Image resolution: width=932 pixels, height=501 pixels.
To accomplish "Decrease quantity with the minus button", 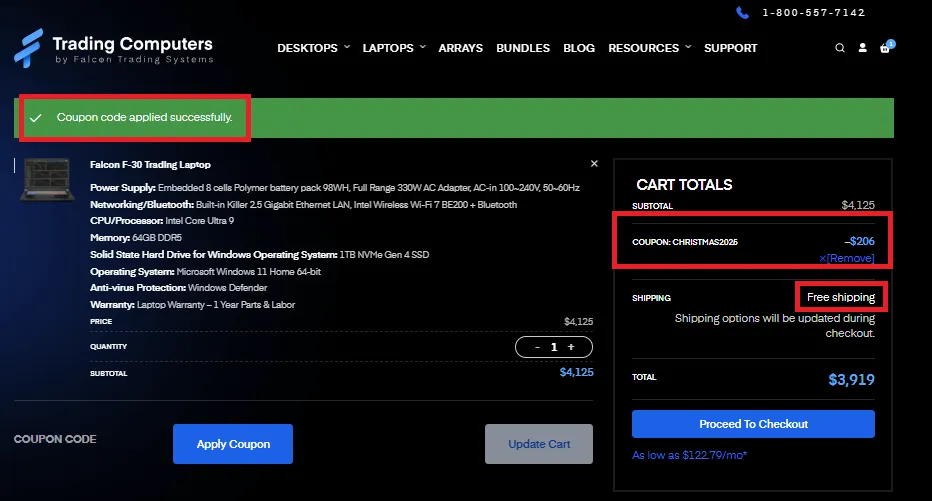I will click(537, 347).
